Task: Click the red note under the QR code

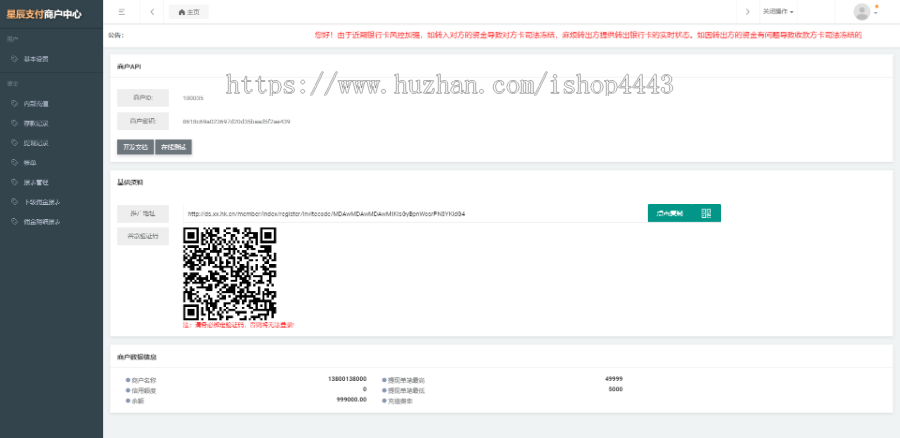Action: click(238, 325)
